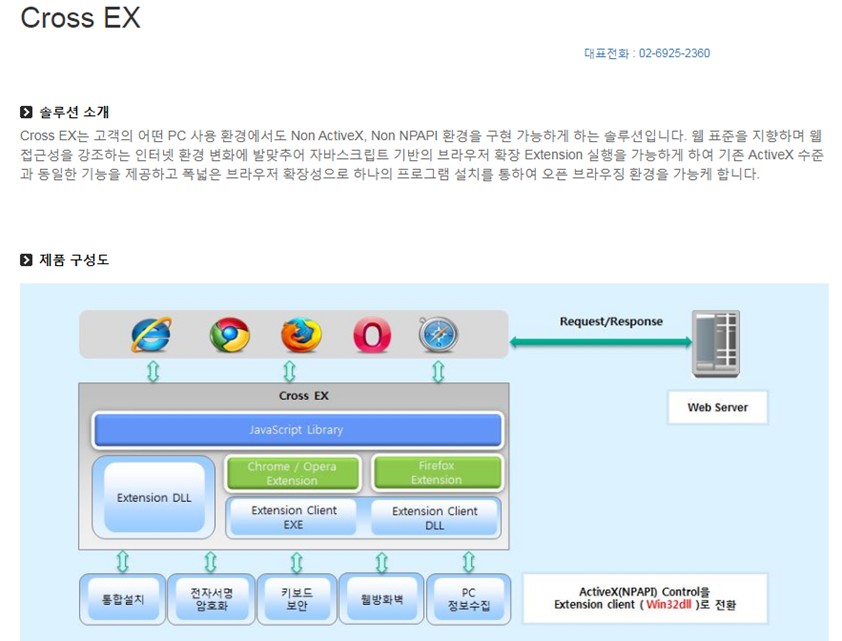The image size is (842, 641).
Task: Click the solution description paragraph
Action: pyautogui.click(x=422, y=155)
